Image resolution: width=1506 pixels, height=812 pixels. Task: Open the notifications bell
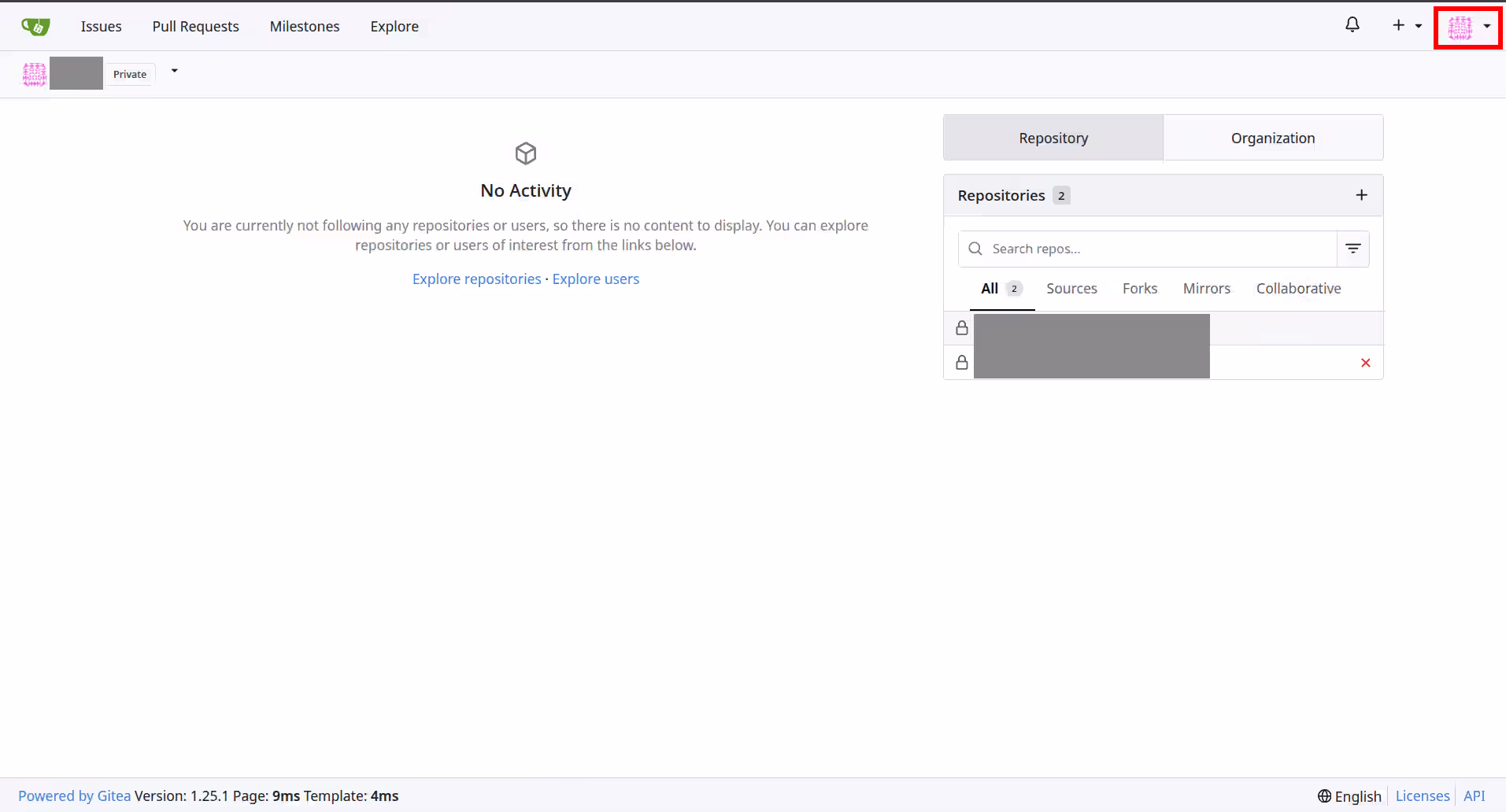click(1352, 25)
